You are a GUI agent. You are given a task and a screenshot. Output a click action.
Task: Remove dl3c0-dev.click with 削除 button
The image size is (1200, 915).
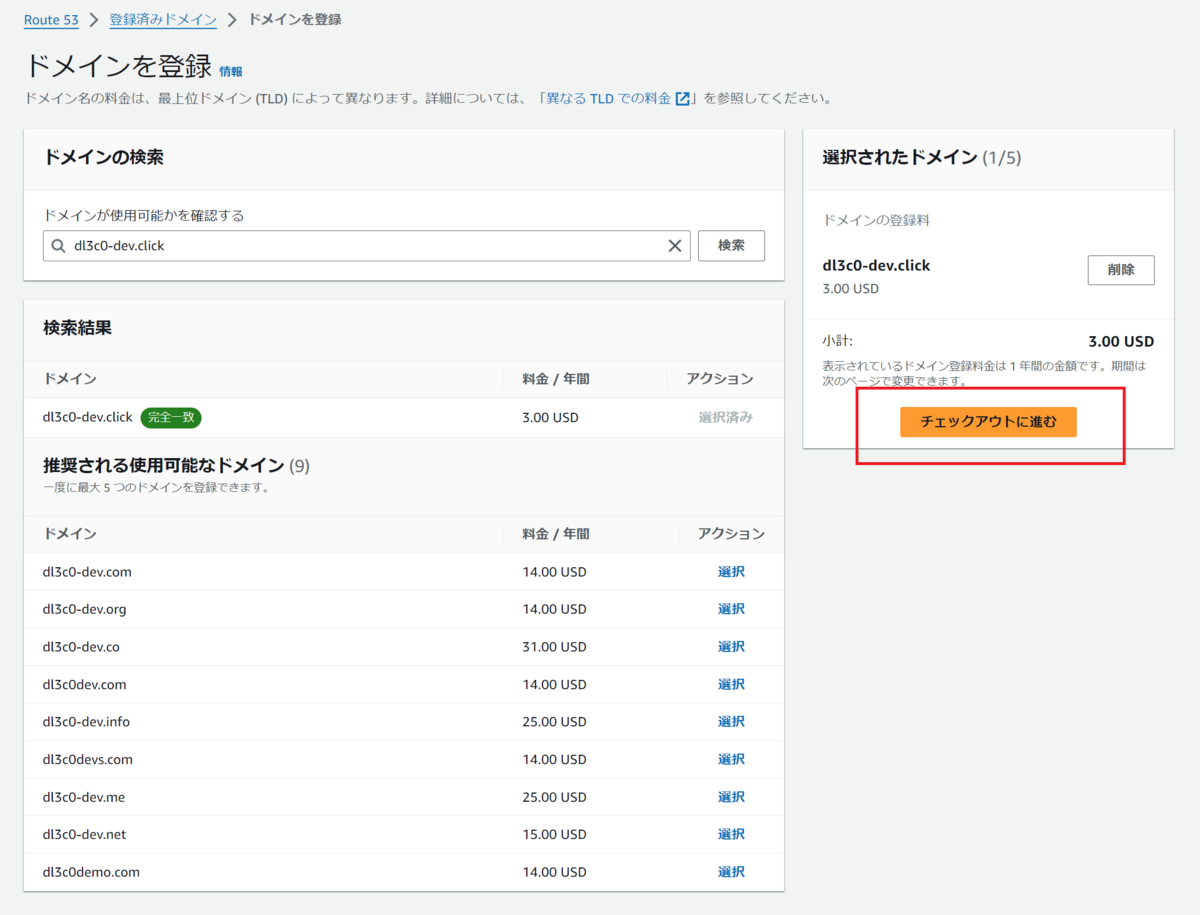(1121, 270)
